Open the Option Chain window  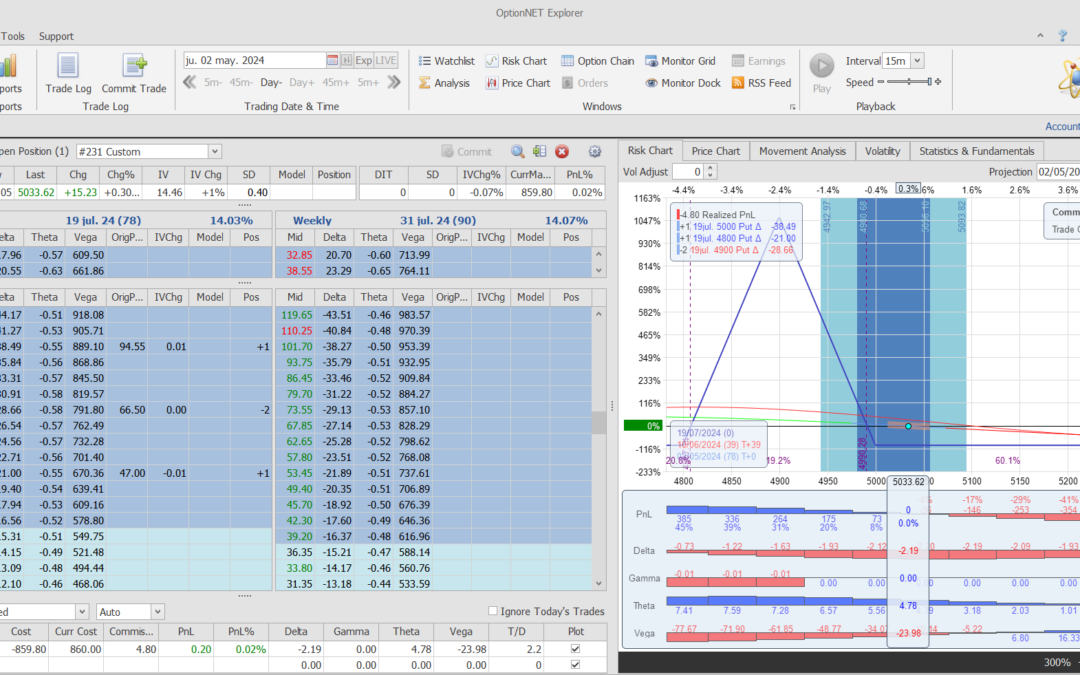[x=598, y=61]
